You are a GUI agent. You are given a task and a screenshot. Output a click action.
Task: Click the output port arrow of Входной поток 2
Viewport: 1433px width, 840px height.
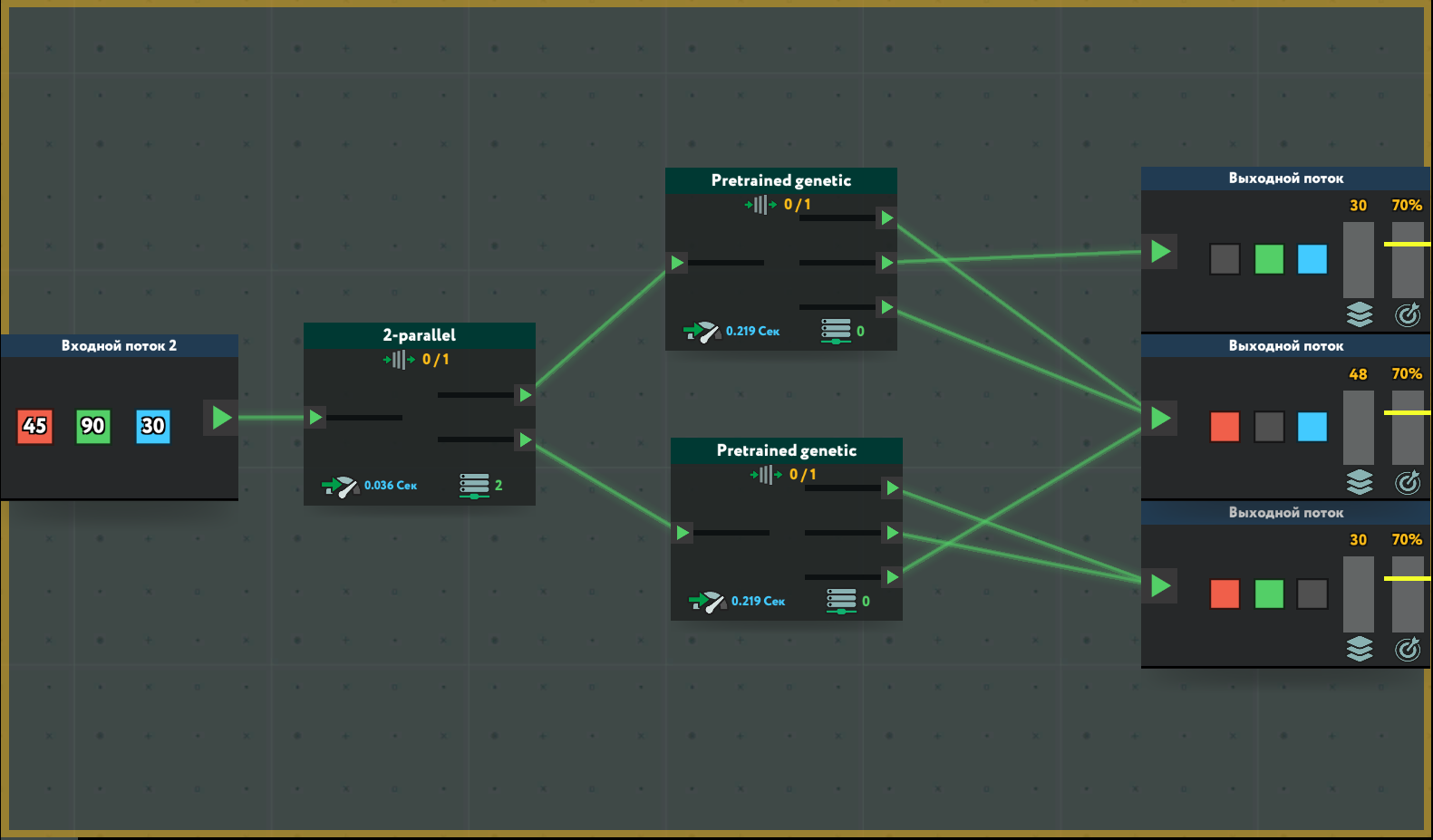pos(221,418)
